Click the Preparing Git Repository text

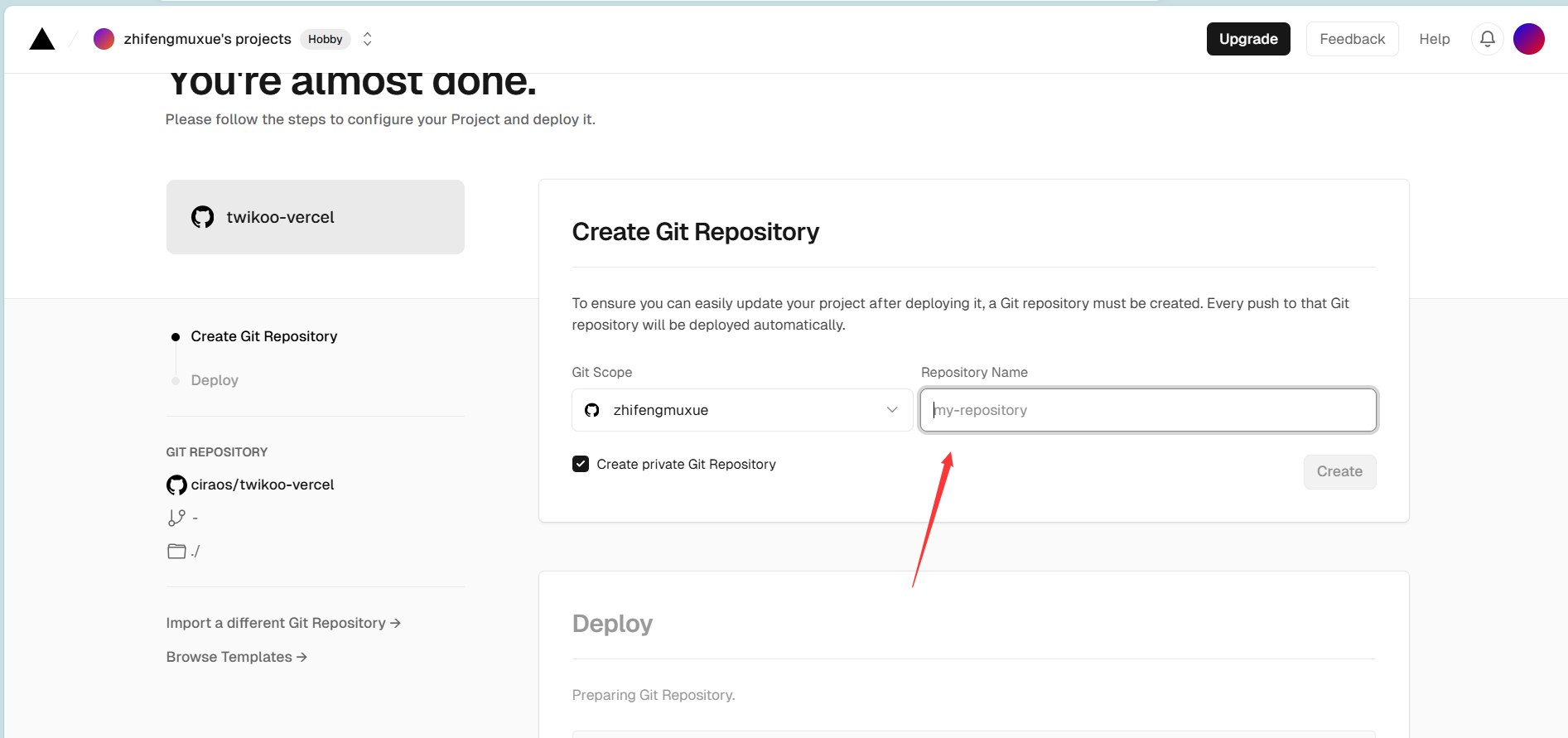[x=654, y=695]
